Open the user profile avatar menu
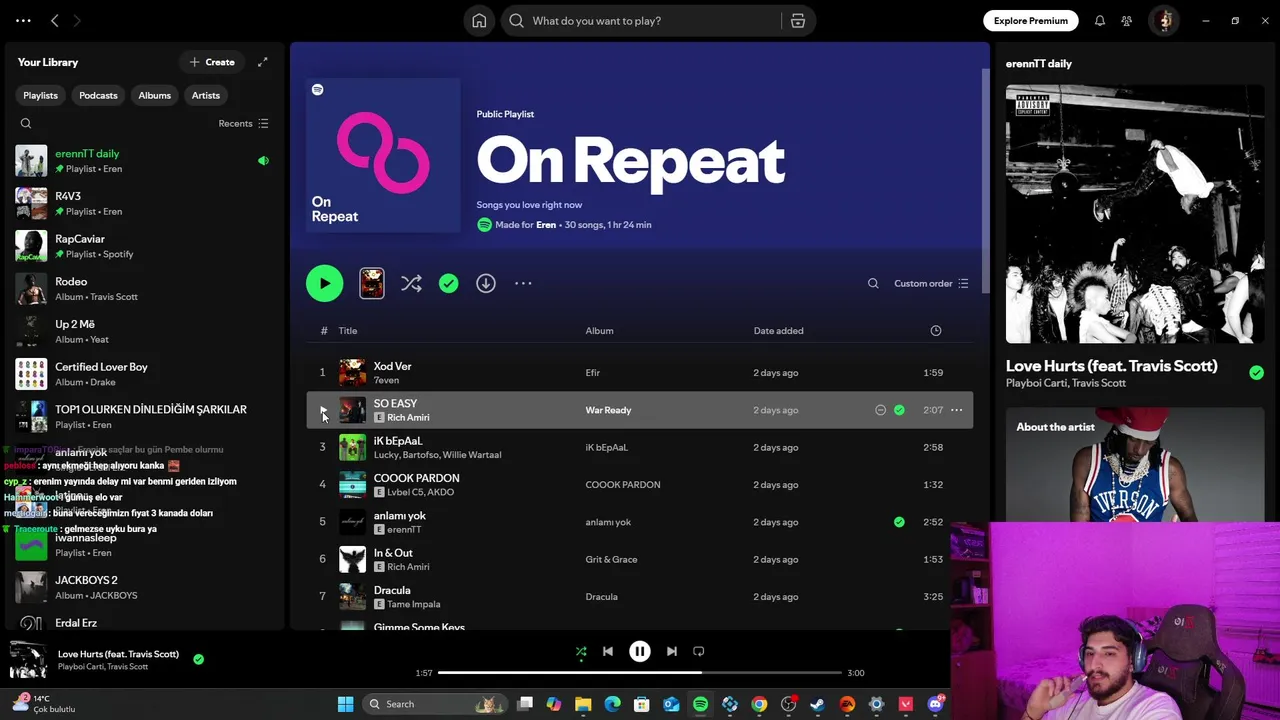 [x=1164, y=21]
